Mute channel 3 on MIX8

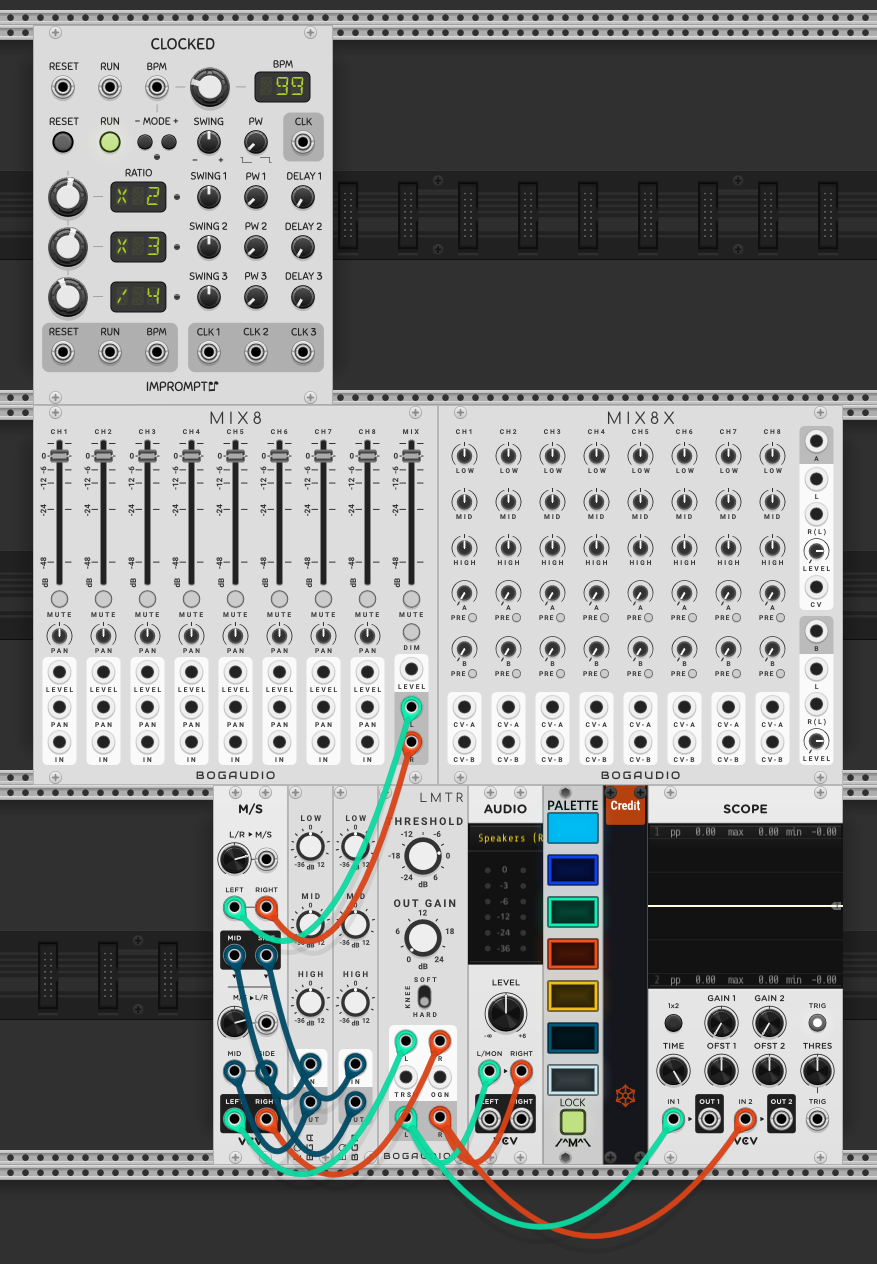[x=147, y=599]
